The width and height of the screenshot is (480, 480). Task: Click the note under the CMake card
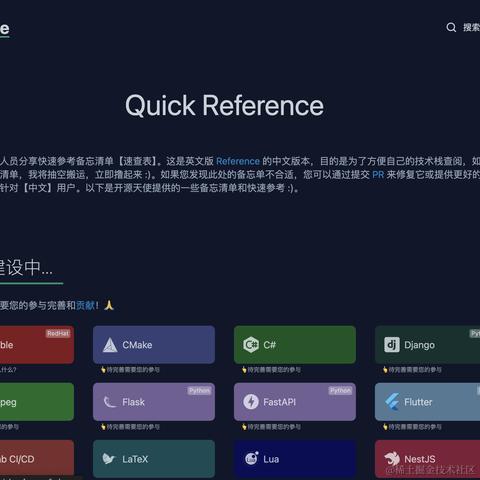tap(130, 370)
